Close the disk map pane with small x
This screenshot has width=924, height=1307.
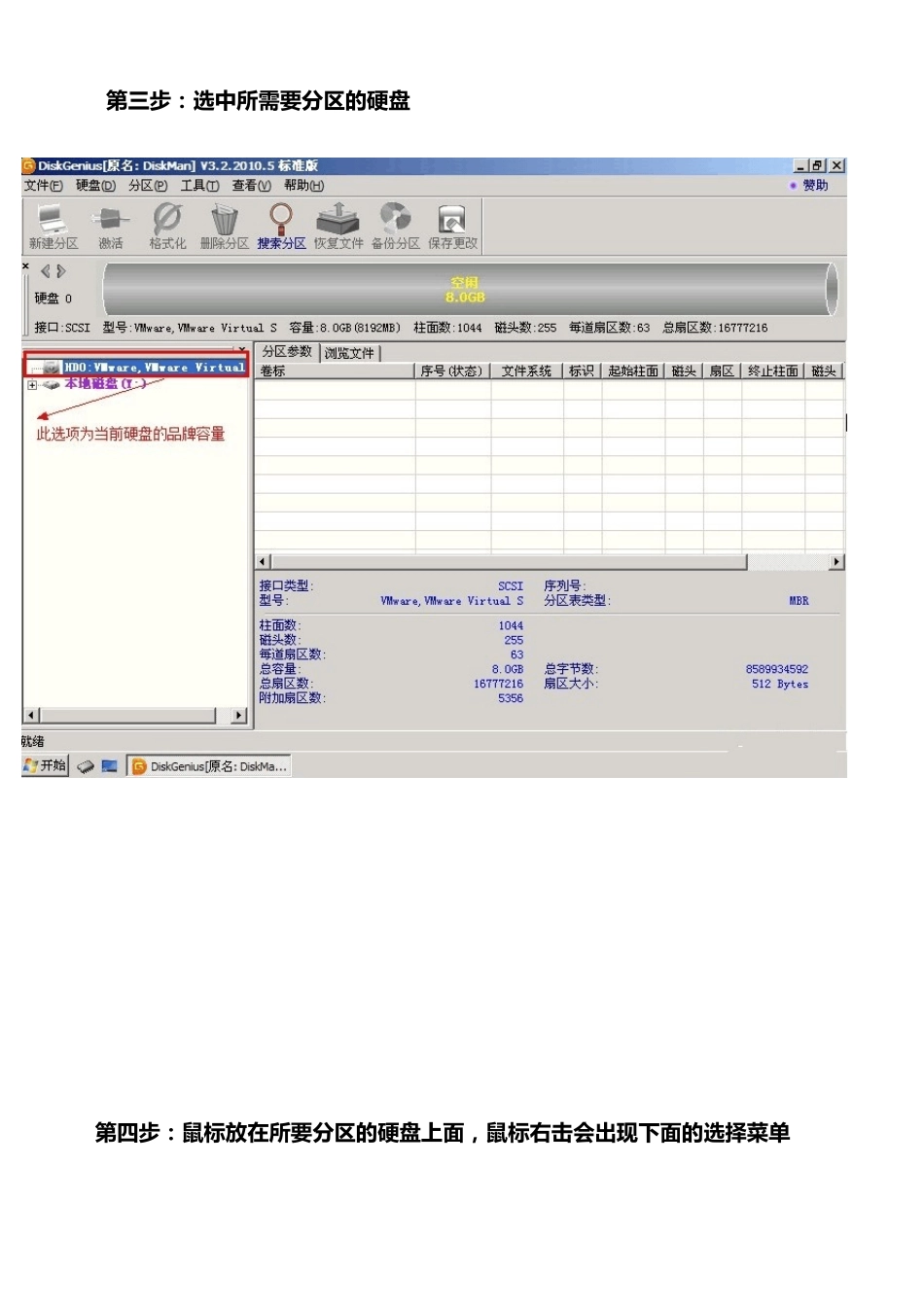click(26, 265)
